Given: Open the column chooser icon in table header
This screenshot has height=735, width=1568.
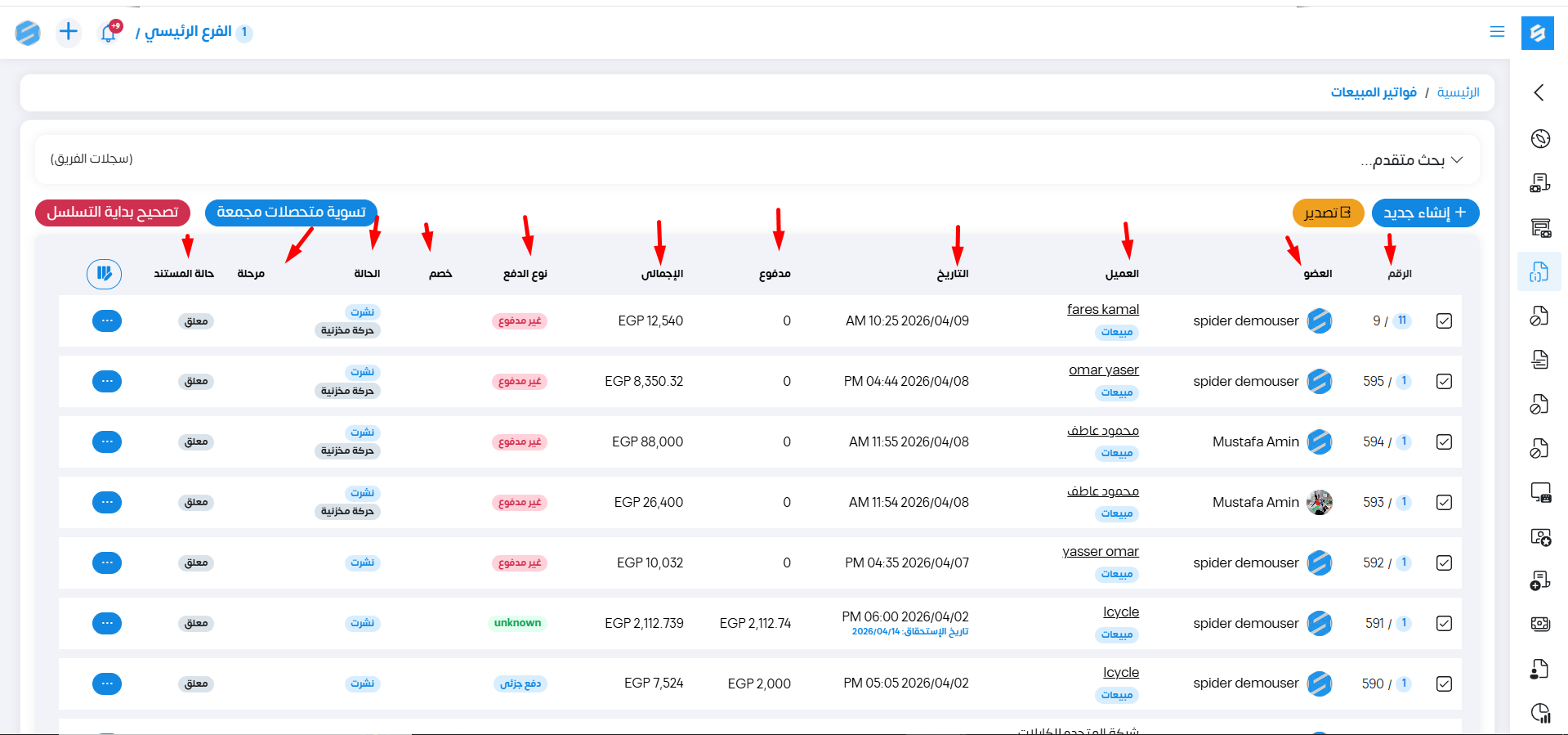Looking at the screenshot, I should coord(105,273).
